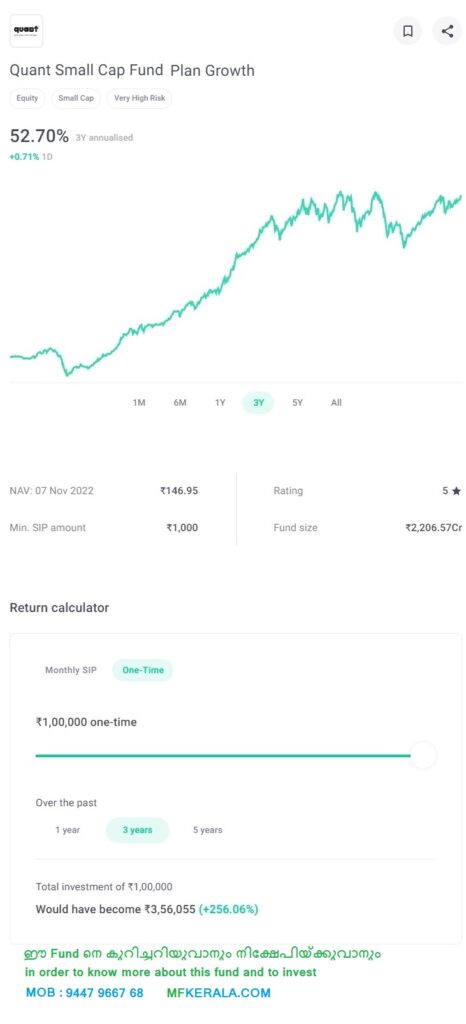Screen dimensions: 466x1024
Task: Bookmark the Quant Small Cap Fund
Action: click(x=408, y=31)
